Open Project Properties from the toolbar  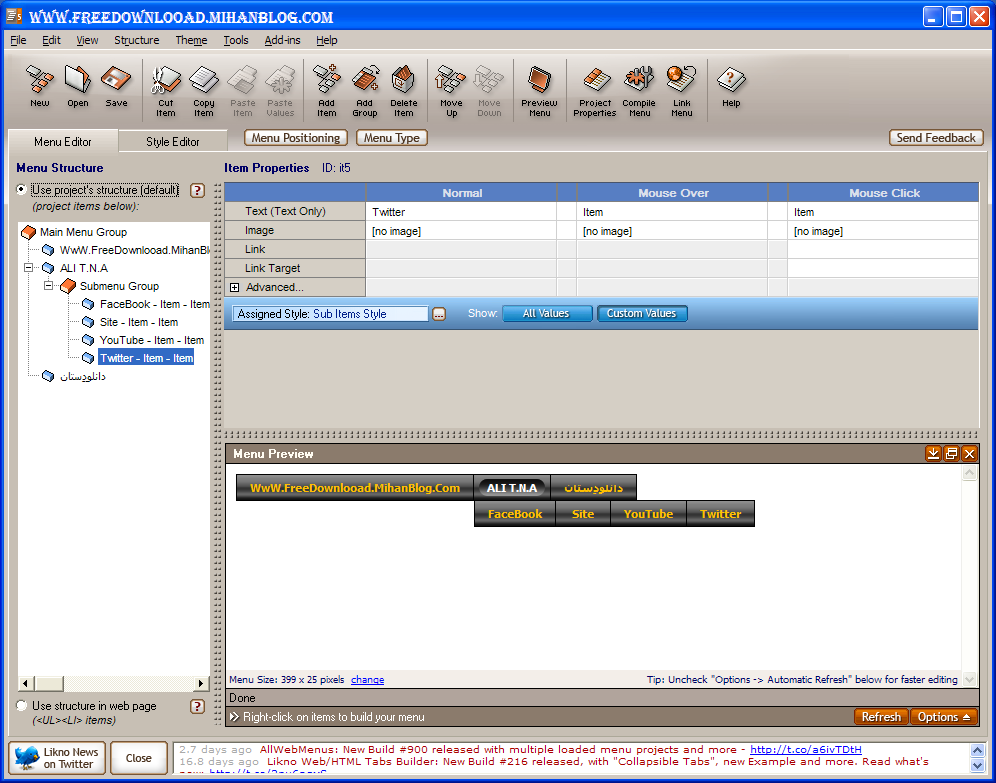(x=595, y=91)
